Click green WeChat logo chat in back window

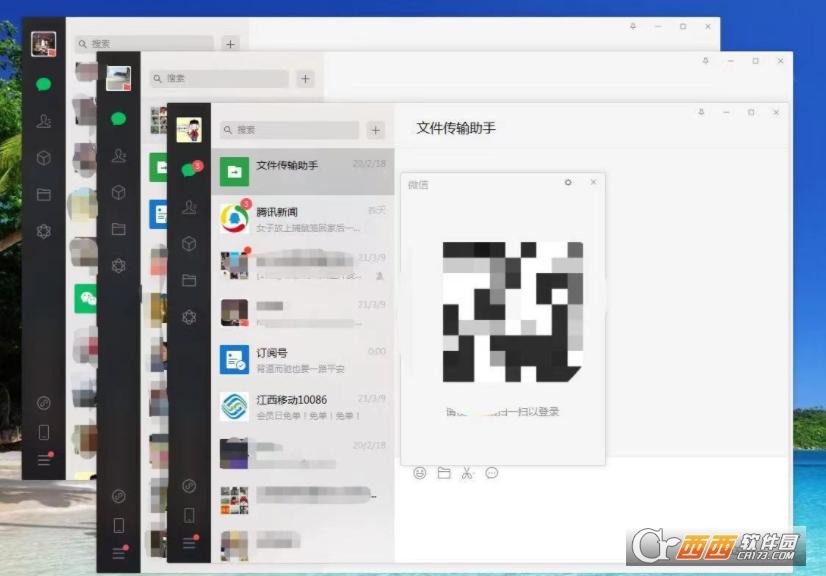[x=86, y=298]
